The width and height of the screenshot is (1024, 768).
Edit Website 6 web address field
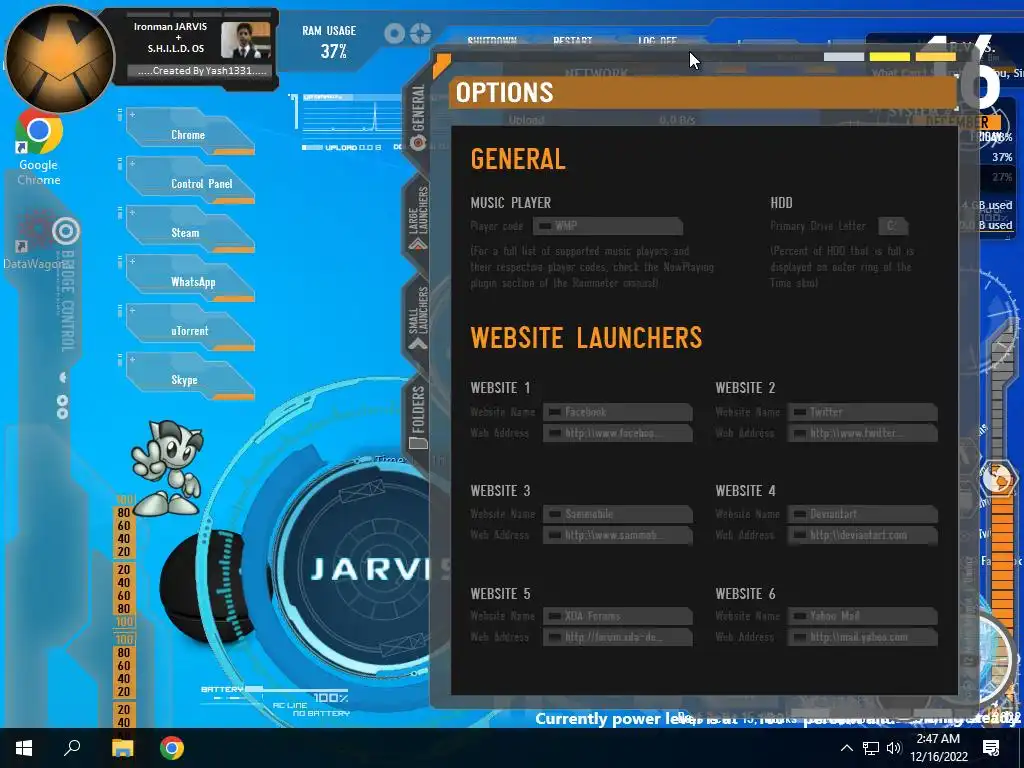point(863,637)
